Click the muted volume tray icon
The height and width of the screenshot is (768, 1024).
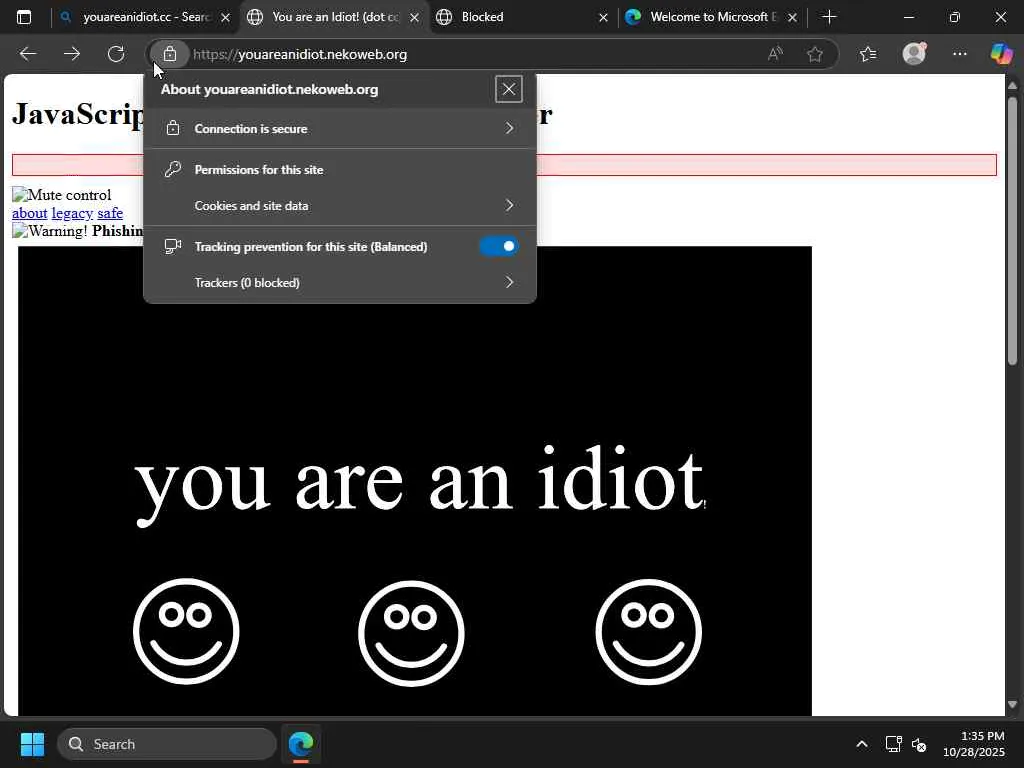click(919, 744)
